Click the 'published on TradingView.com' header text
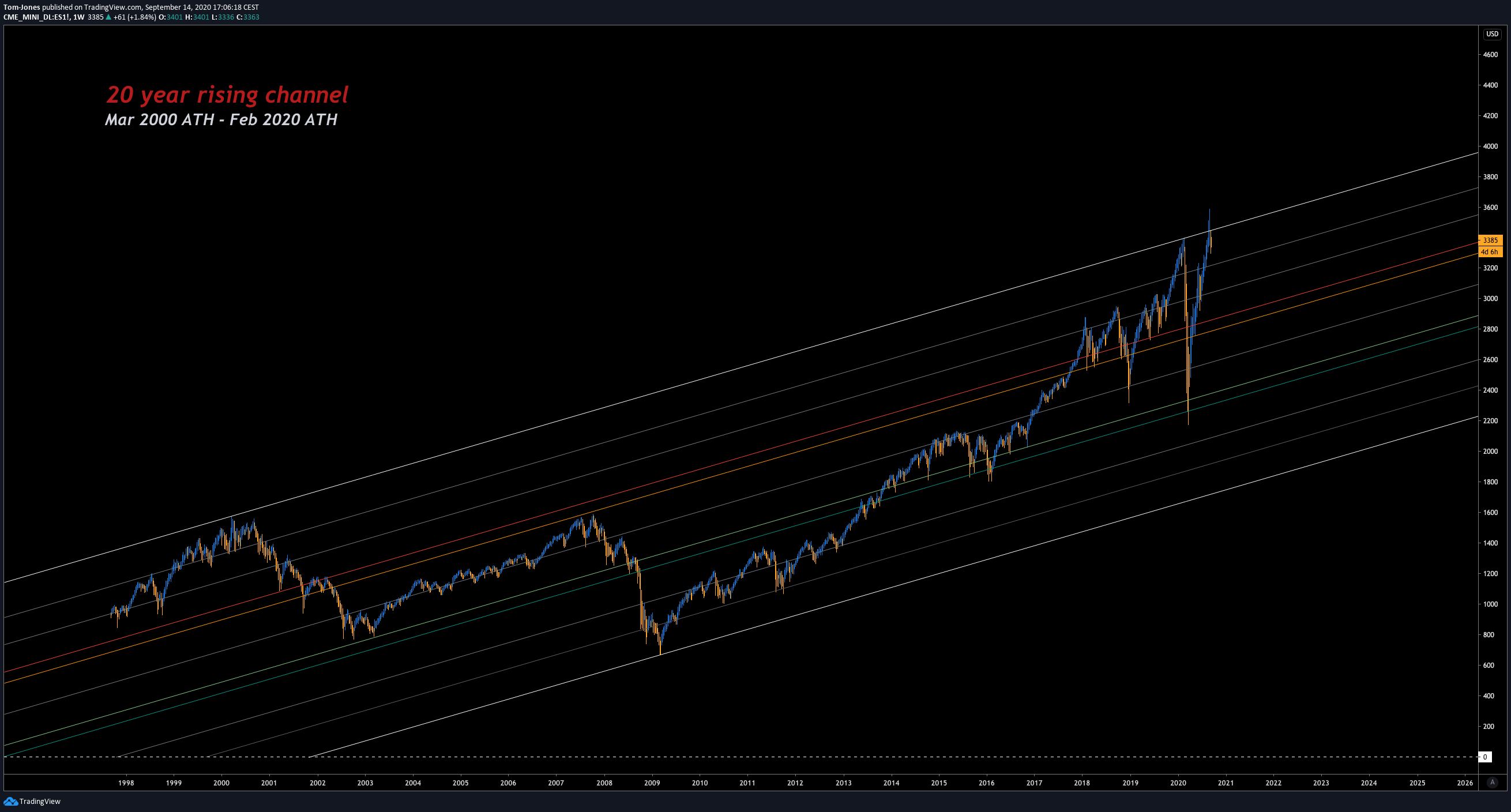1511x812 pixels. [92, 7]
